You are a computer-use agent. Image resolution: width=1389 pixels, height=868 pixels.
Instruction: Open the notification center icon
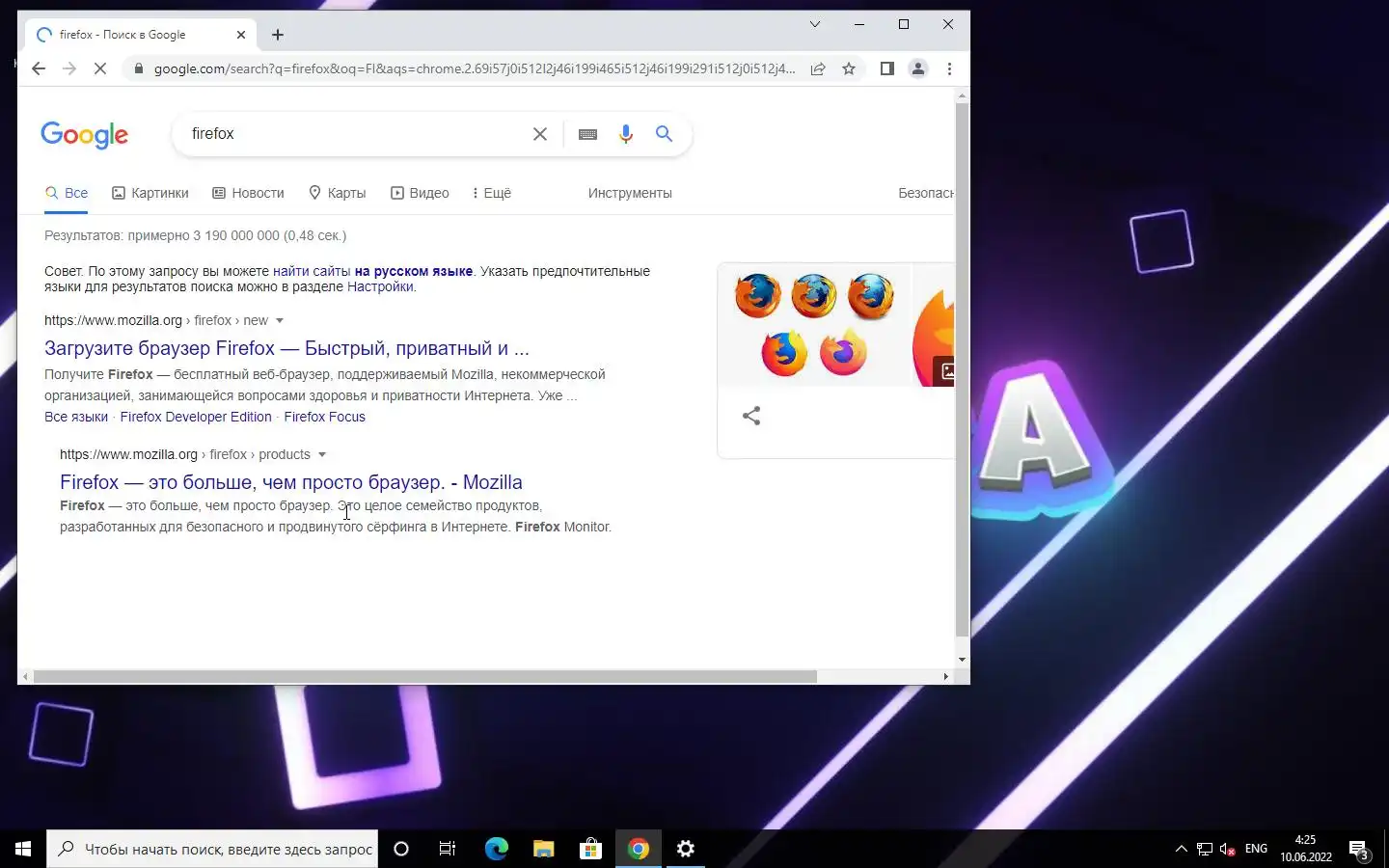1359,850
